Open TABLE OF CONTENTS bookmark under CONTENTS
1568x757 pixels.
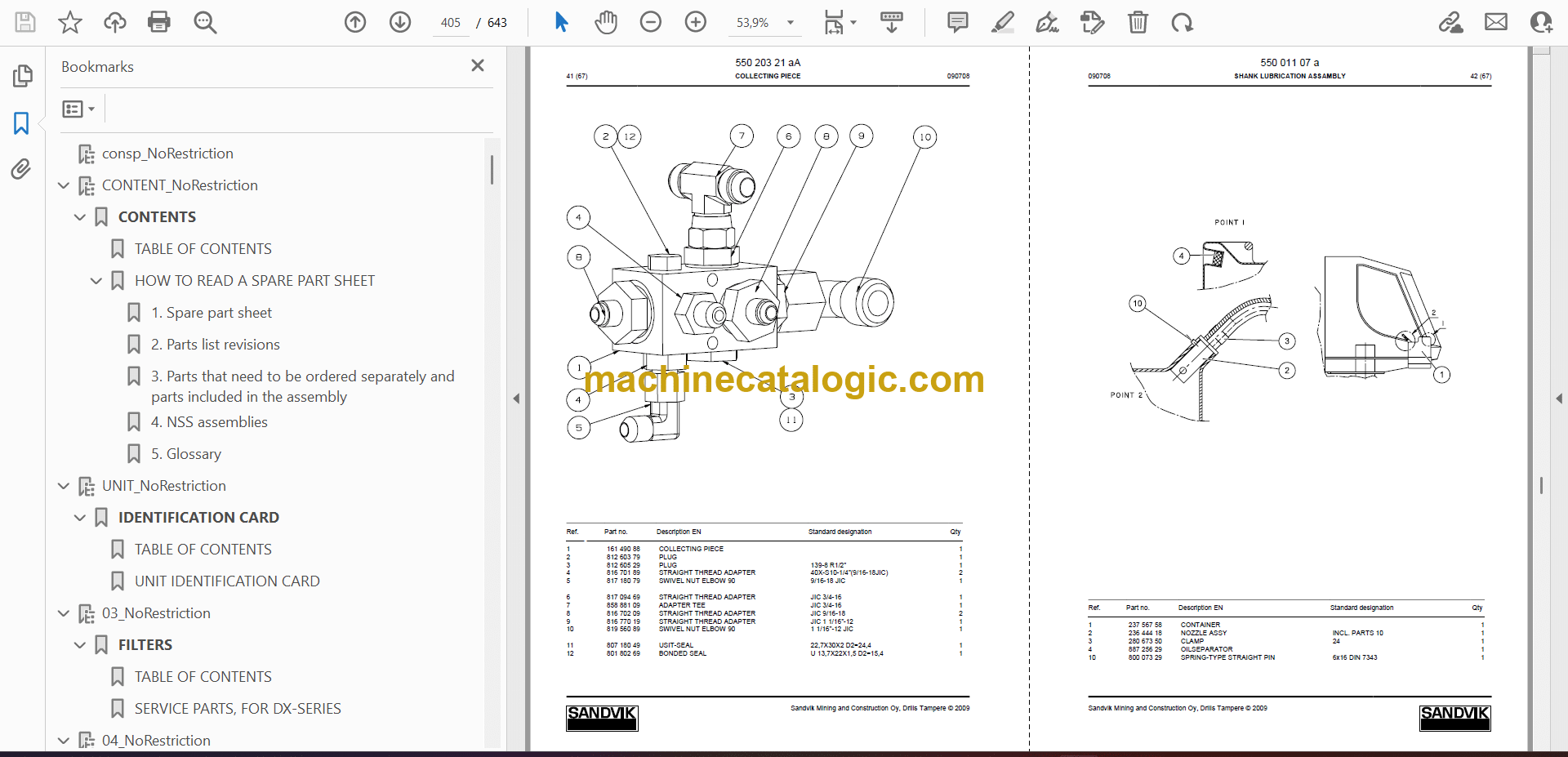click(x=203, y=249)
